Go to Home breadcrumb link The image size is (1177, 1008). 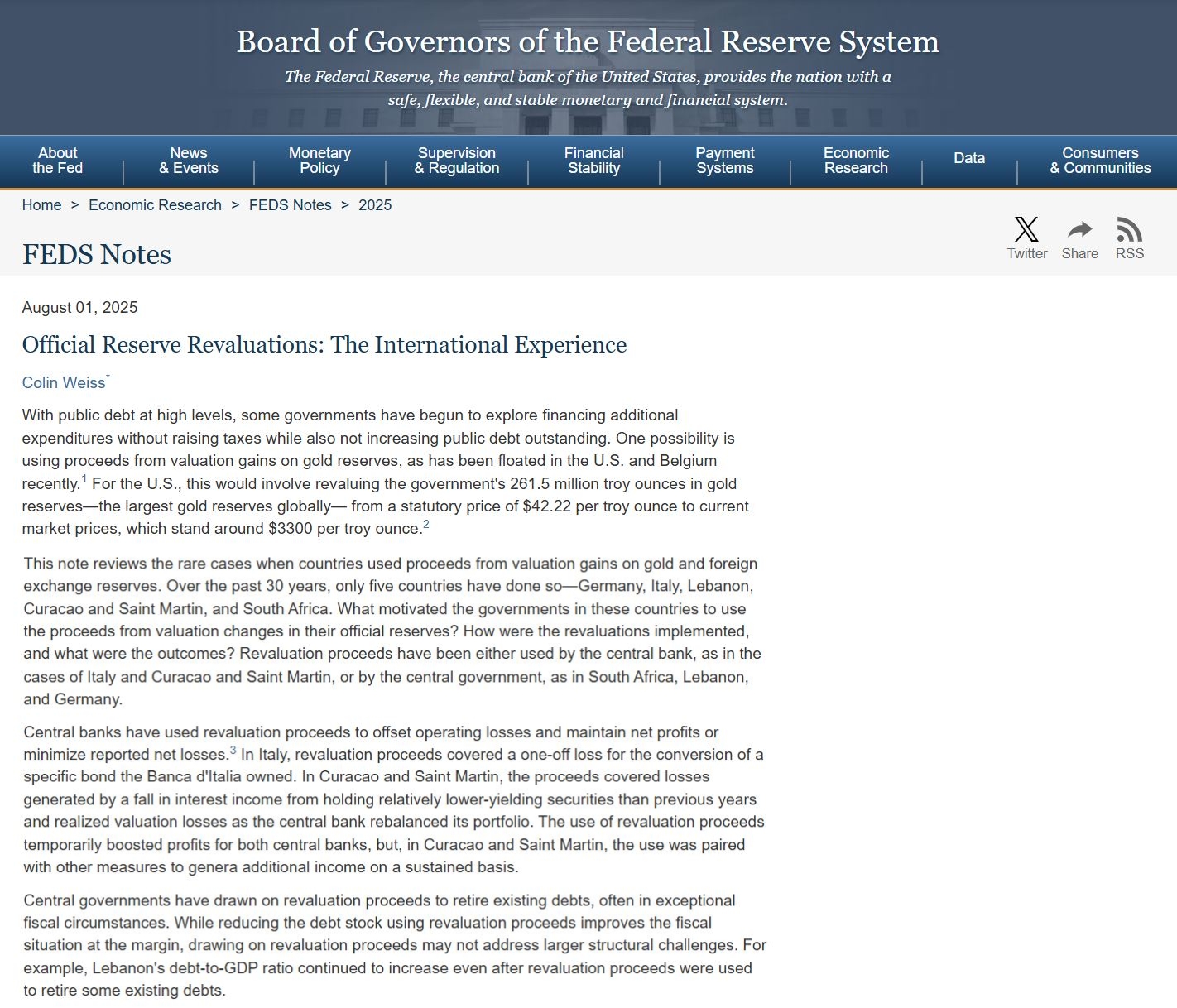coord(41,205)
